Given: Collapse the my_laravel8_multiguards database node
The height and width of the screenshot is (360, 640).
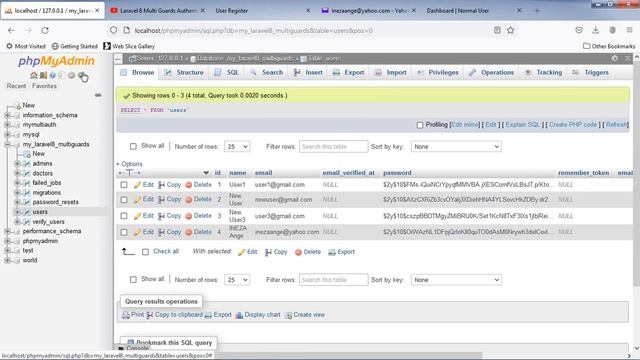Looking at the screenshot, I should tap(7, 144).
